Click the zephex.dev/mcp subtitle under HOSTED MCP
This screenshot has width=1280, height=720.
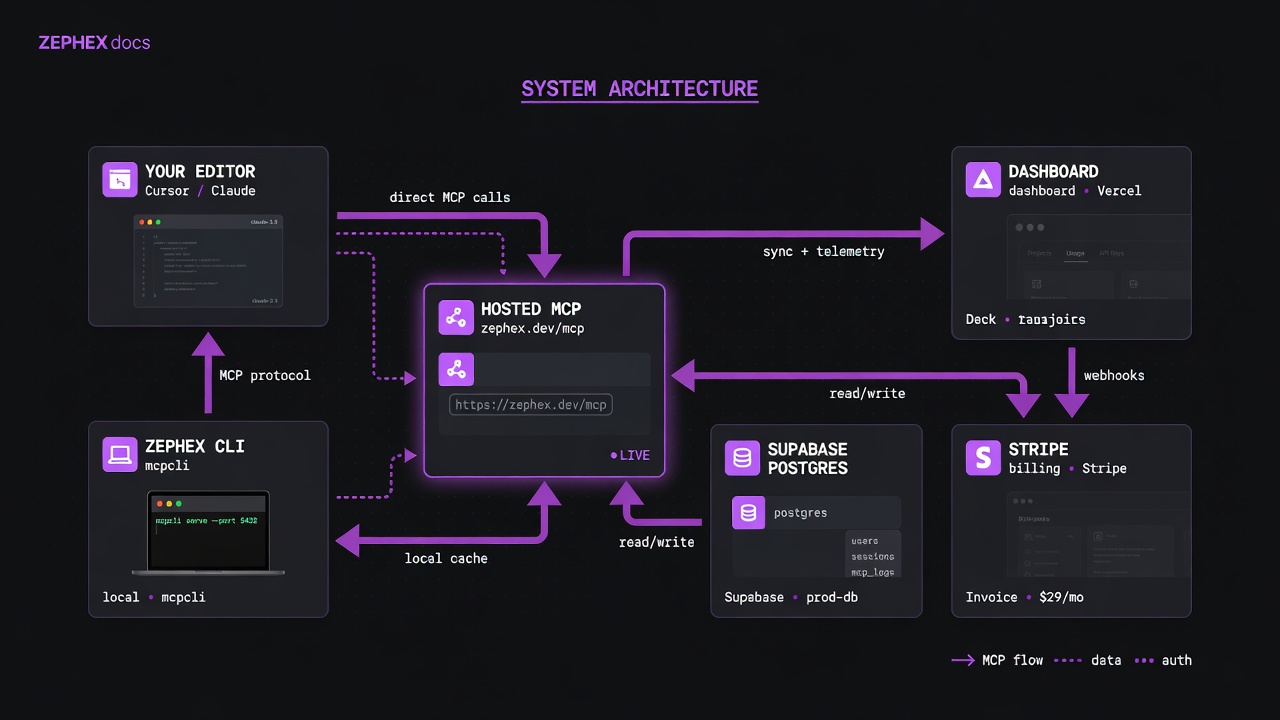[x=533, y=328]
